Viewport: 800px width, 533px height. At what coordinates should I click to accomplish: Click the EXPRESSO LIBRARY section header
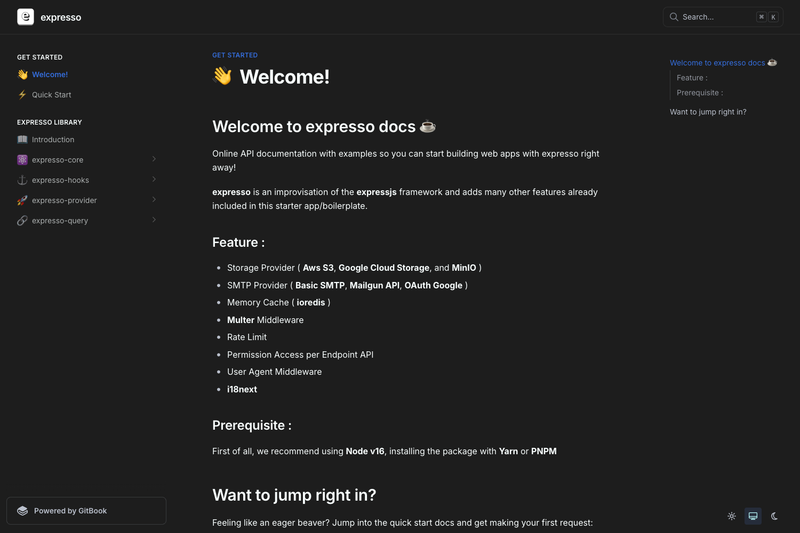[49, 122]
